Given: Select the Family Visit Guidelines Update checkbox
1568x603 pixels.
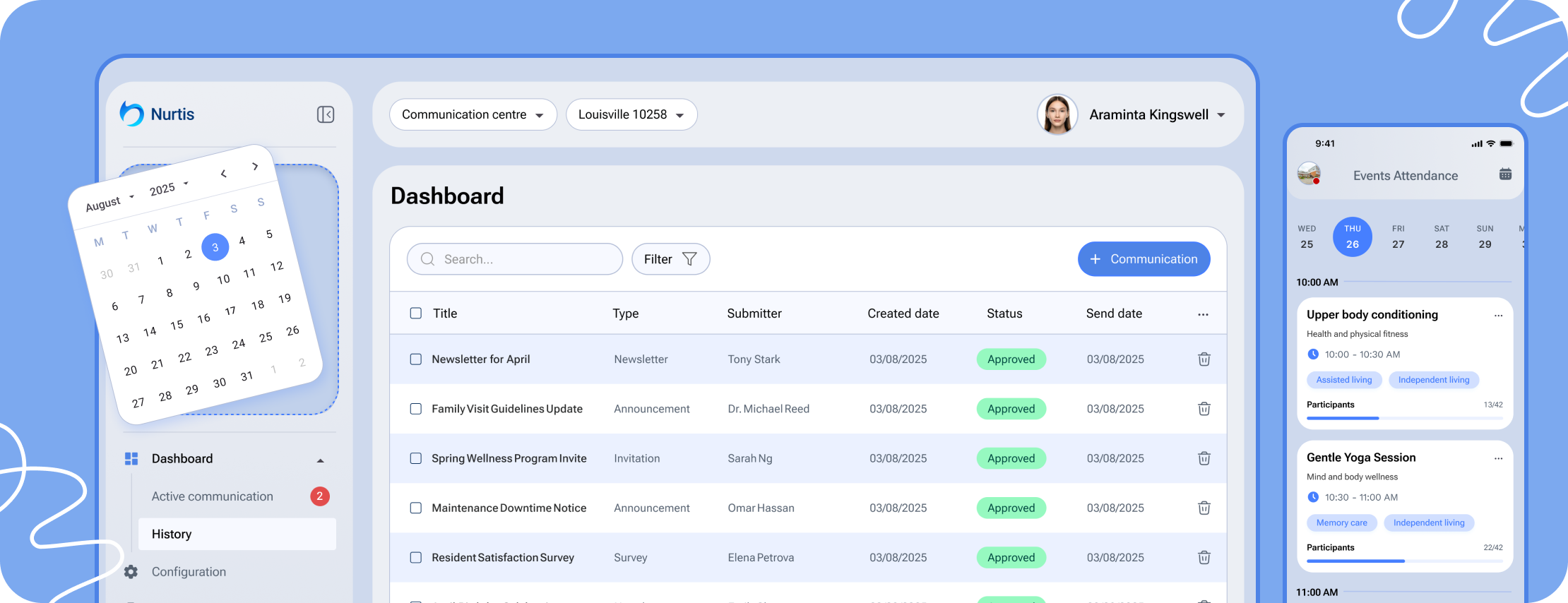Looking at the screenshot, I should (416, 409).
